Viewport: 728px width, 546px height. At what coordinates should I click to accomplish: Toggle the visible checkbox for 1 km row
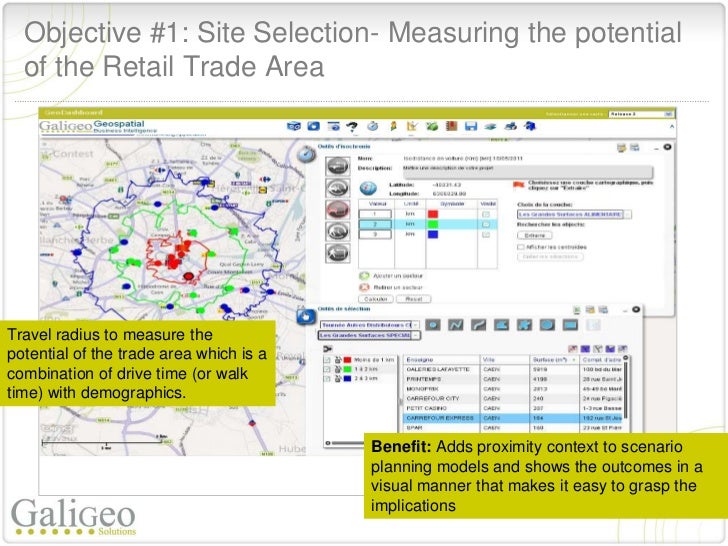[x=486, y=214]
